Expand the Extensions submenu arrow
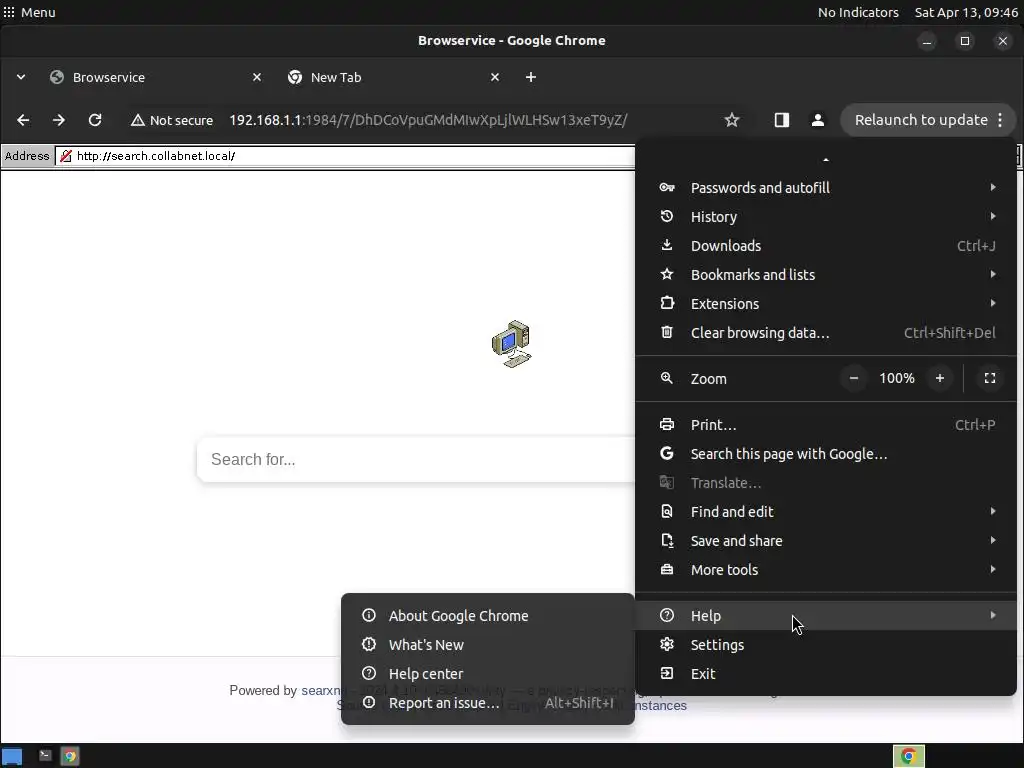The image size is (1024, 768). point(993,303)
